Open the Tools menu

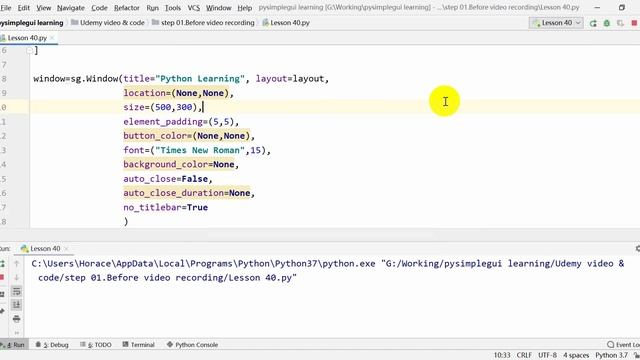[173, 8]
